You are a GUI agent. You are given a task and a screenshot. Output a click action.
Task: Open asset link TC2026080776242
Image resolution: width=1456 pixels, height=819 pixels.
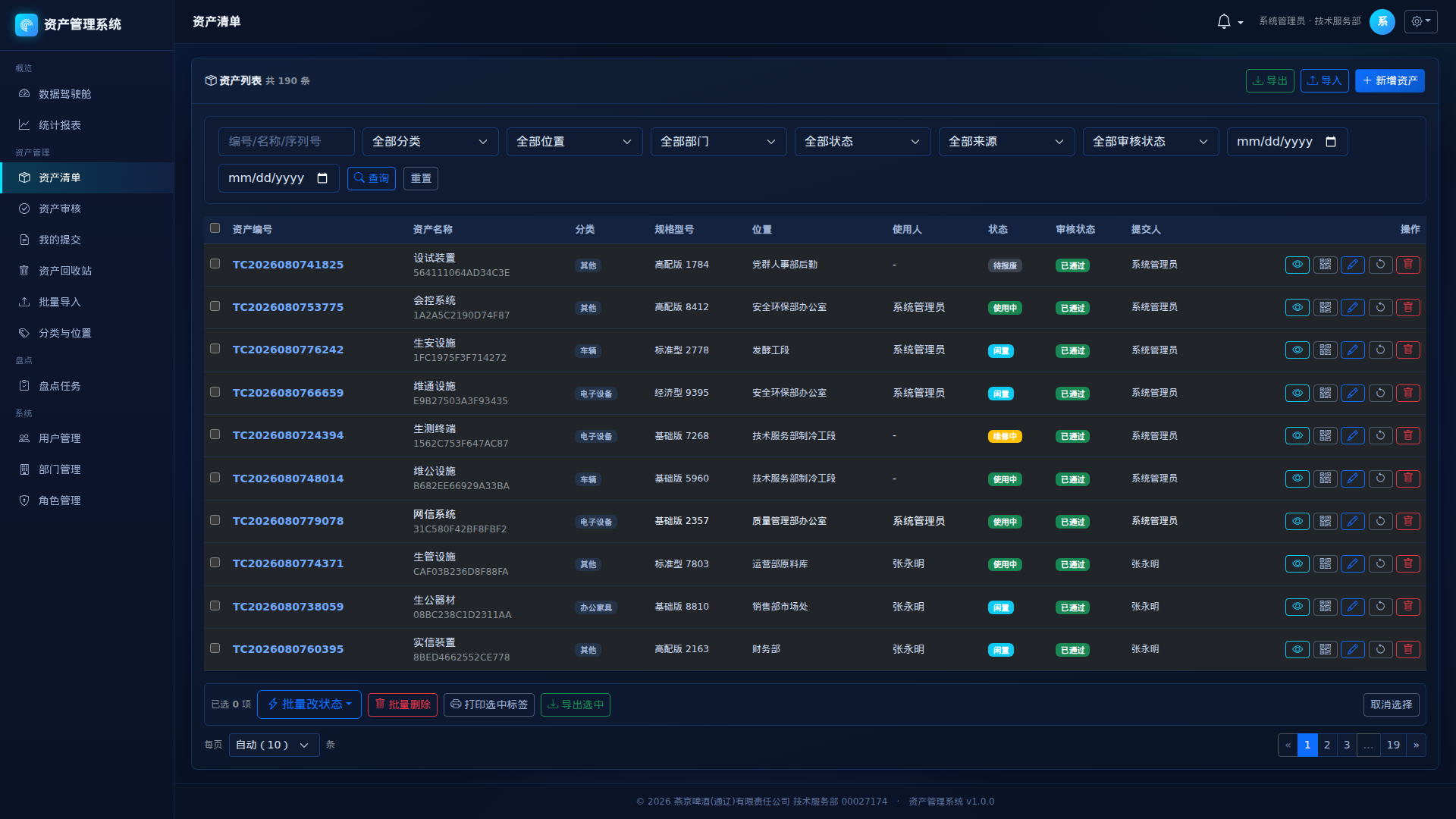[x=288, y=350]
